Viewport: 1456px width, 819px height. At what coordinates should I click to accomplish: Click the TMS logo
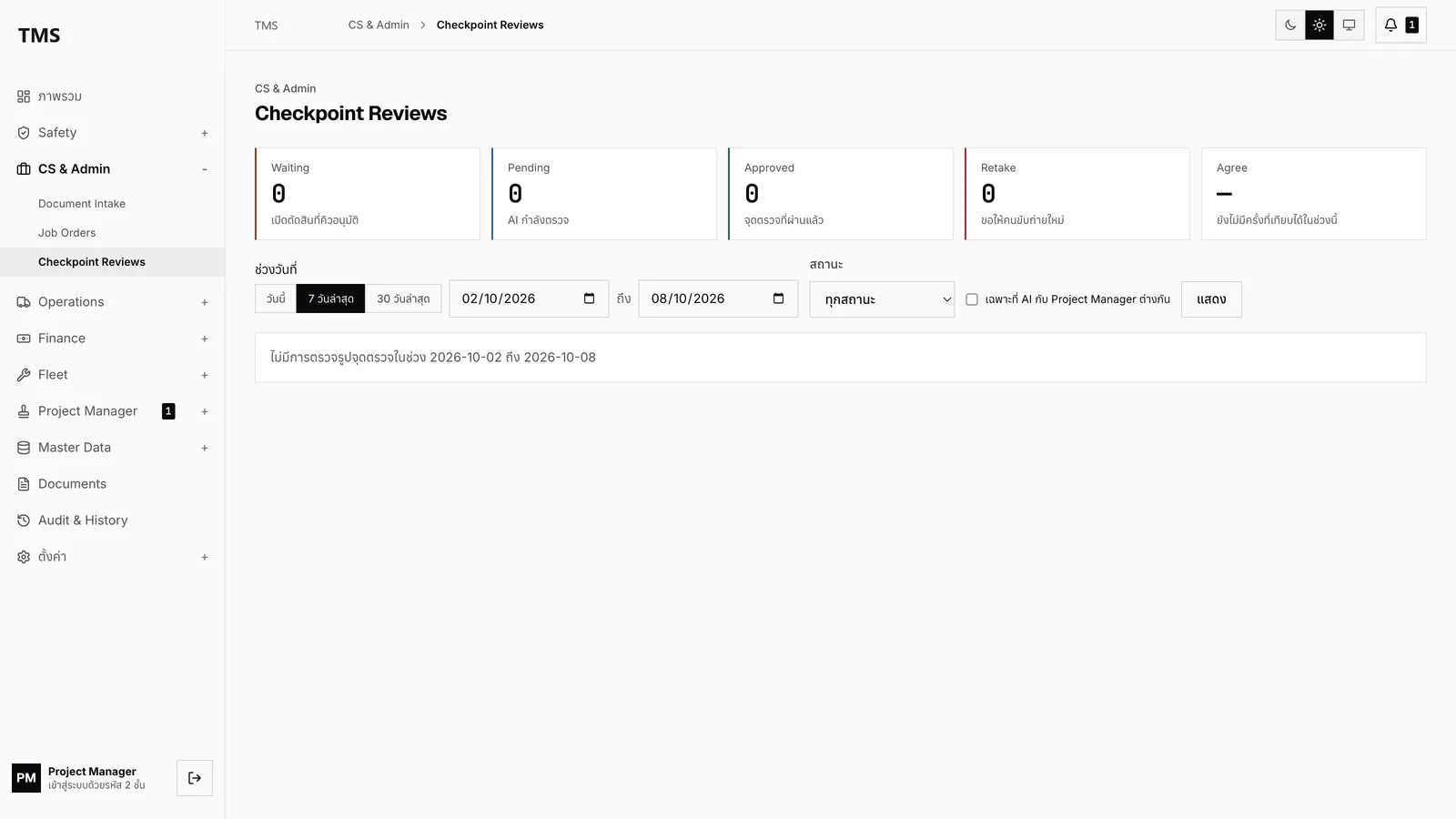(x=39, y=35)
